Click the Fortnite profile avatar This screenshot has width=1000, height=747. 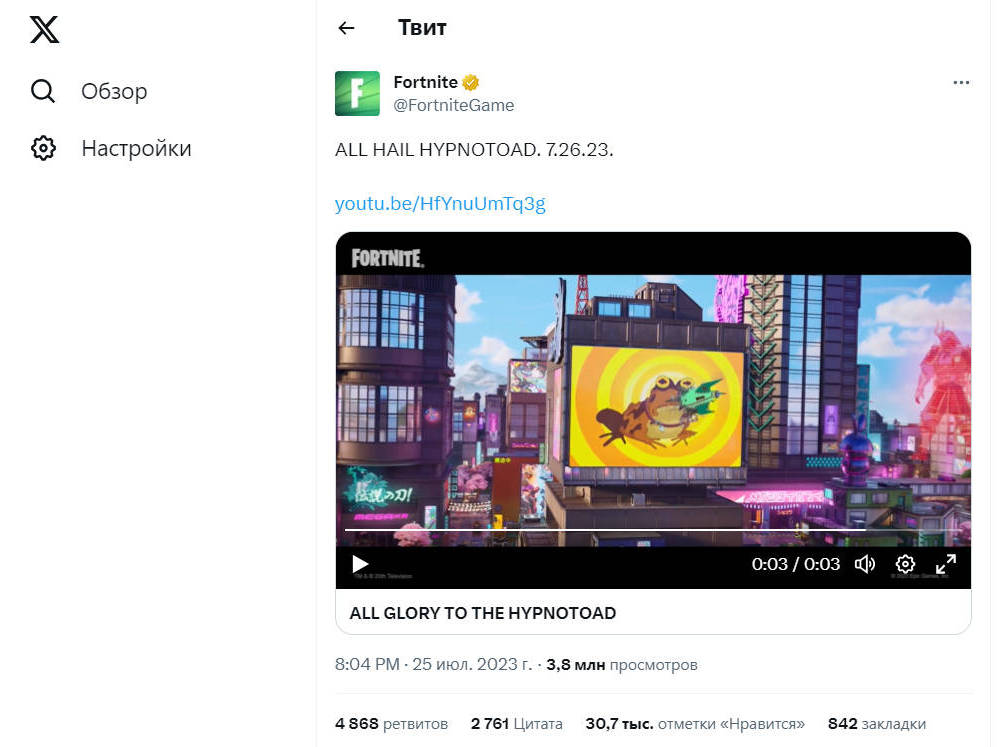point(357,93)
